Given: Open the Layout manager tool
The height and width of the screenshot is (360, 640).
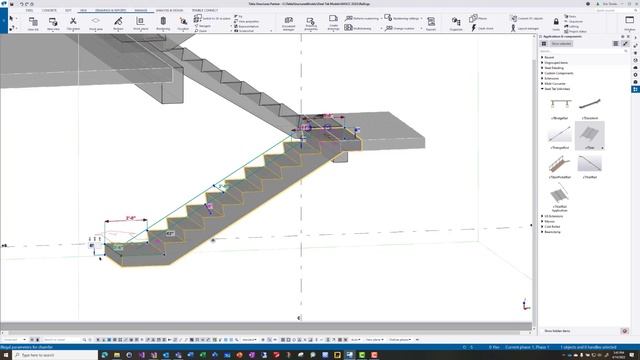Looking at the screenshot, I should [525, 28].
